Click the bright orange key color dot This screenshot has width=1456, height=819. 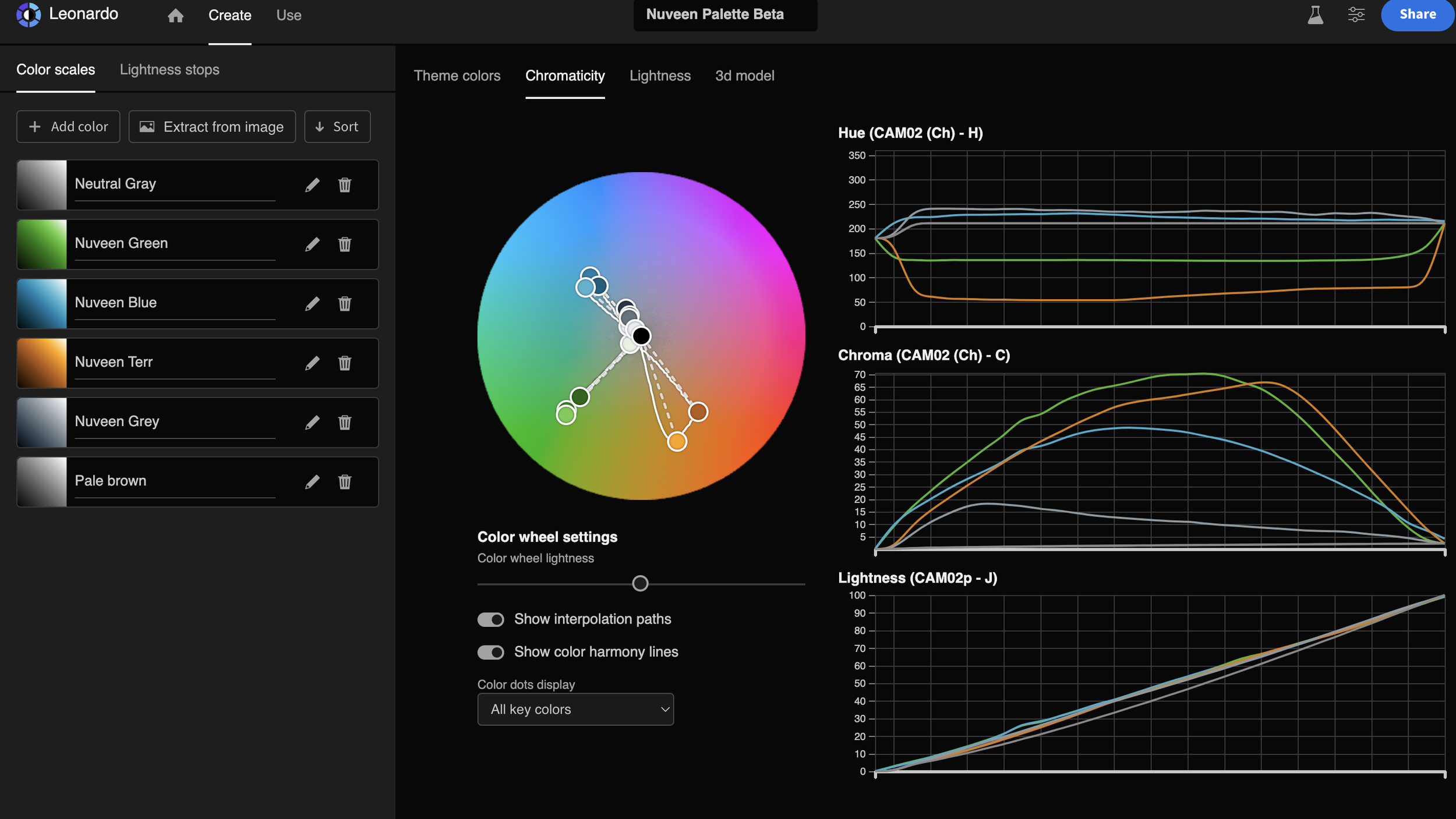point(677,442)
